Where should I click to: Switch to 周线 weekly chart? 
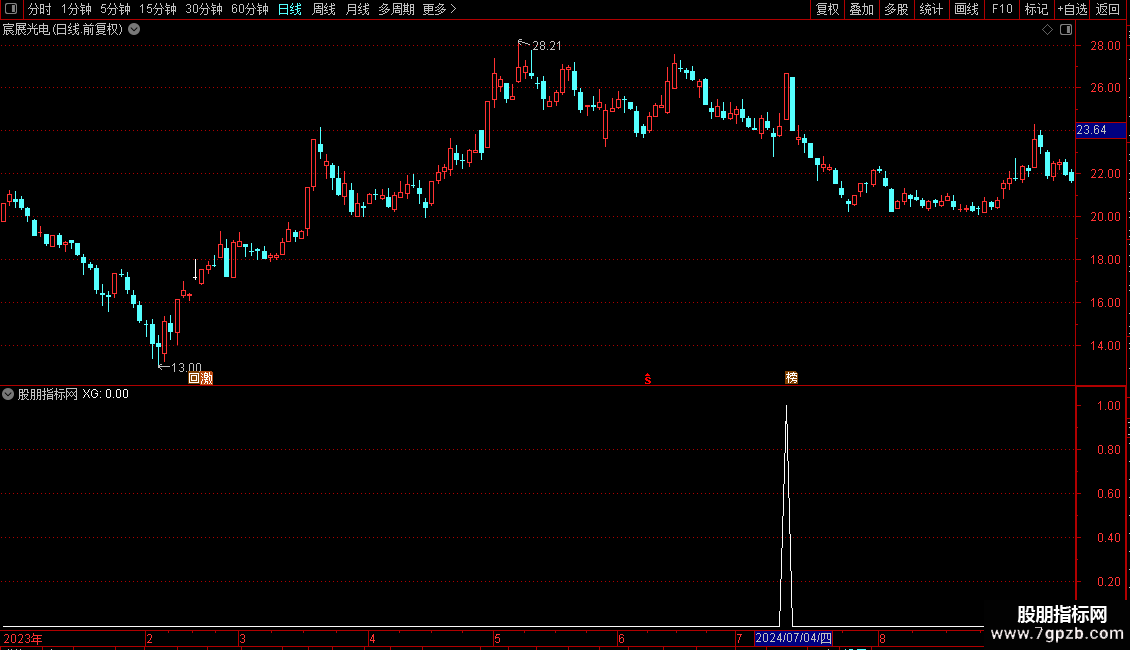[x=324, y=9]
